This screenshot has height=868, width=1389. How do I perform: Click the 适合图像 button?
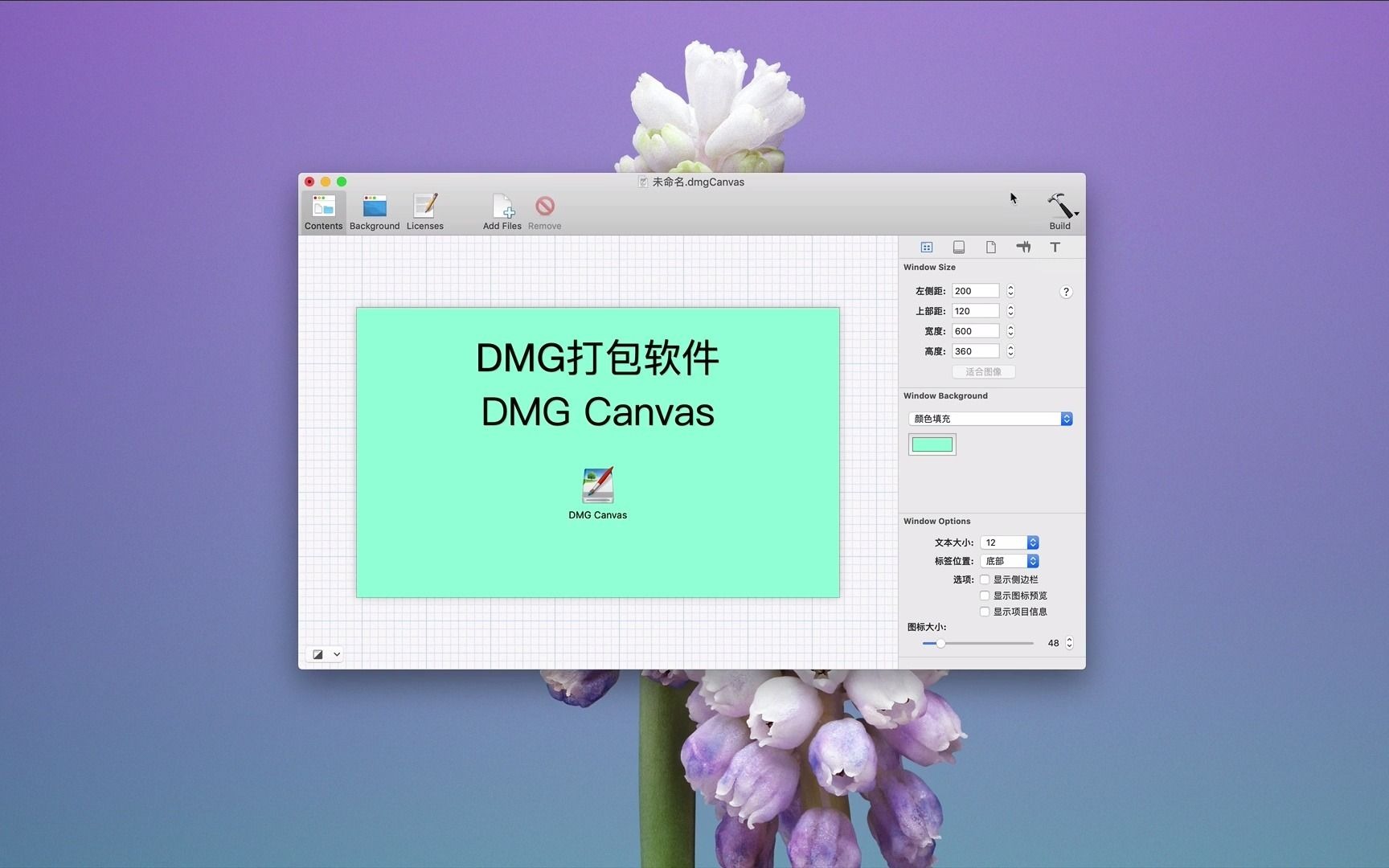tap(984, 372)
